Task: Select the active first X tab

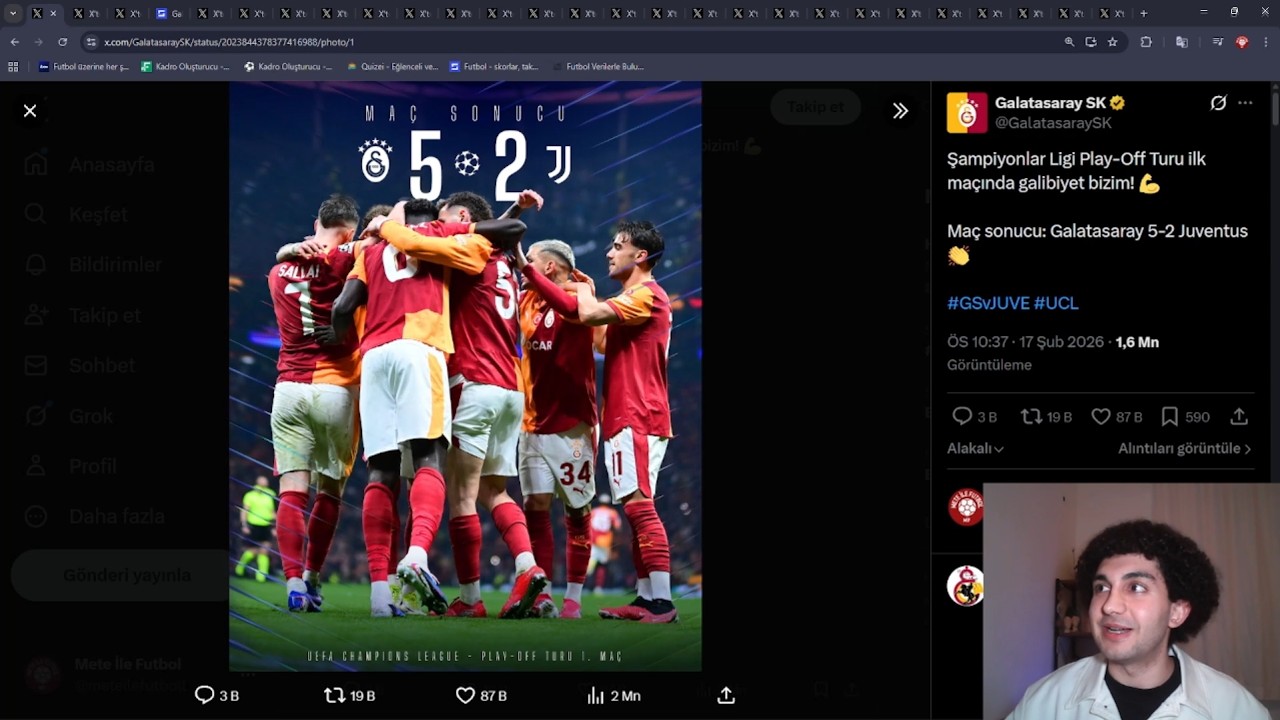Action: tap(43, 13)
